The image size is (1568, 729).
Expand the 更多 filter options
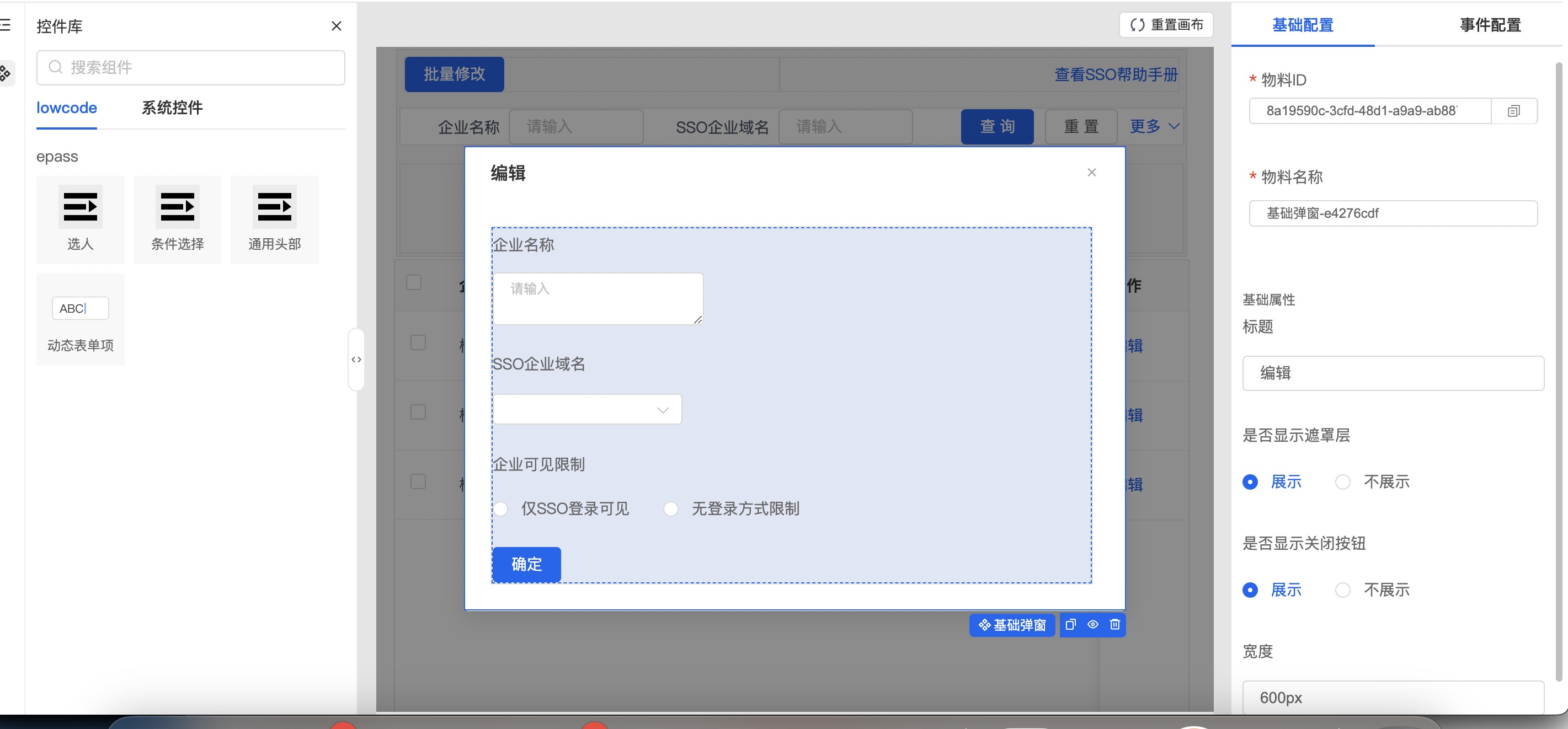1155,126
